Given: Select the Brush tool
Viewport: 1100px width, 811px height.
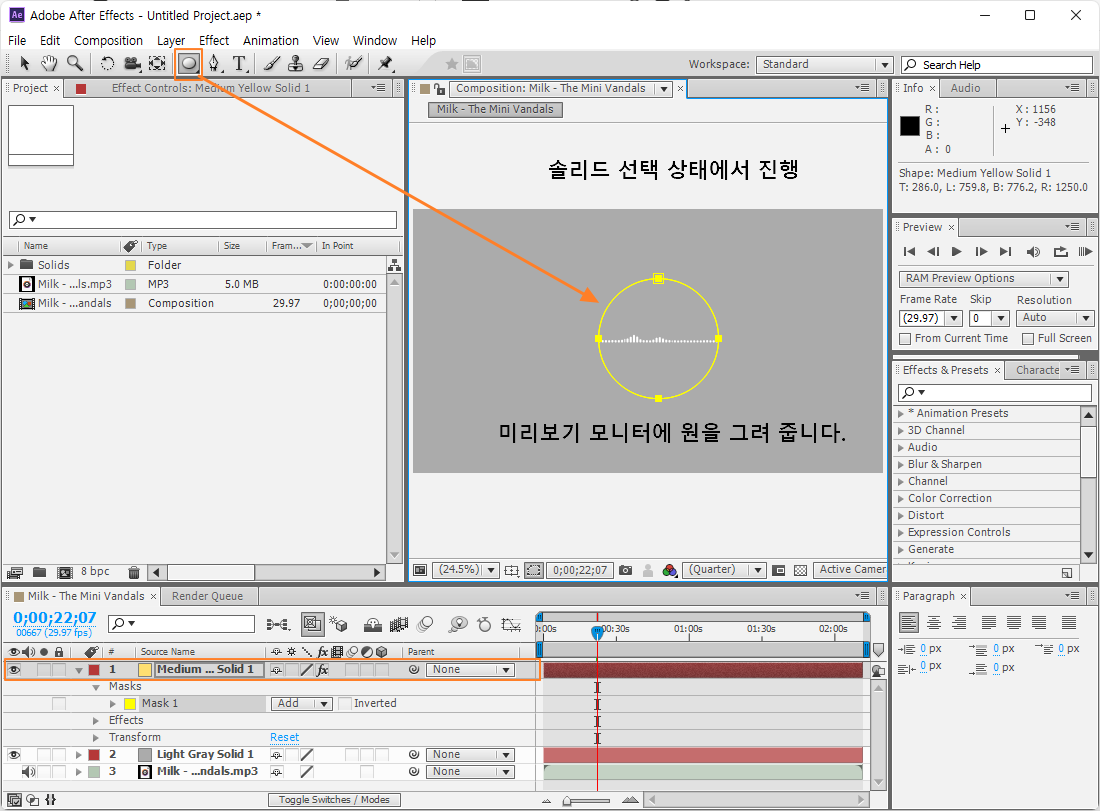Looking at the screenshot, I should (271, 64).
